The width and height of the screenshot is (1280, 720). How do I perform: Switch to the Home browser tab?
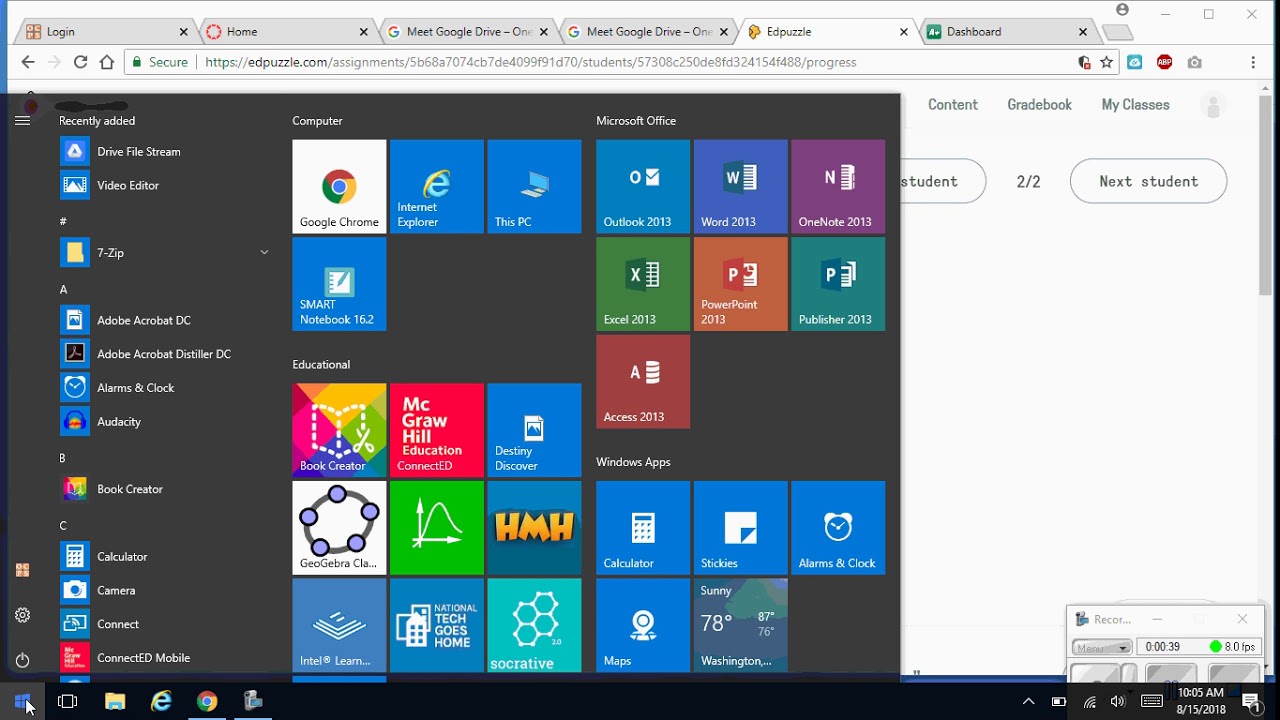[x=288, y=32]
